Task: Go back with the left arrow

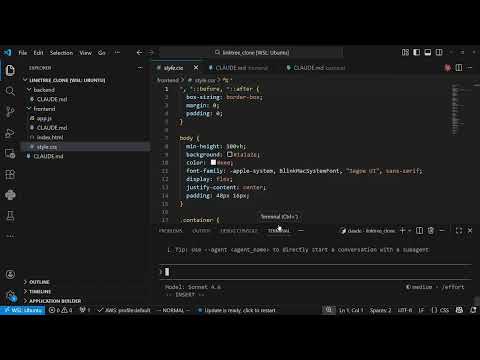Action: pyautogui.click(x=139, y=53)
